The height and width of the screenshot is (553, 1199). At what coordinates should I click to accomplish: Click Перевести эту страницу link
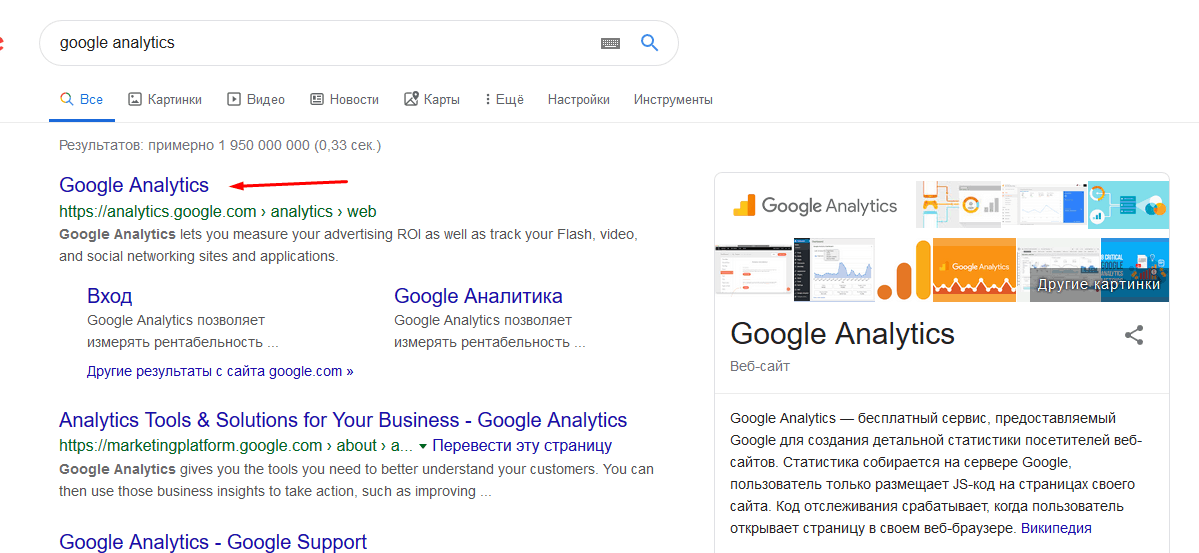point(523,446)
